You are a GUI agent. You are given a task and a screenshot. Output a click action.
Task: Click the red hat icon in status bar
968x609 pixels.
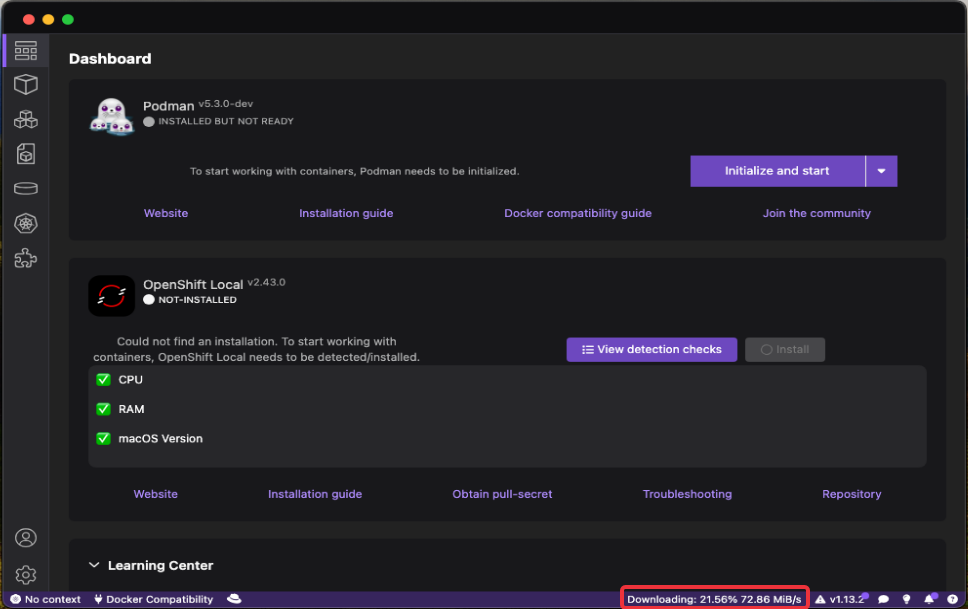coord(234,598)
